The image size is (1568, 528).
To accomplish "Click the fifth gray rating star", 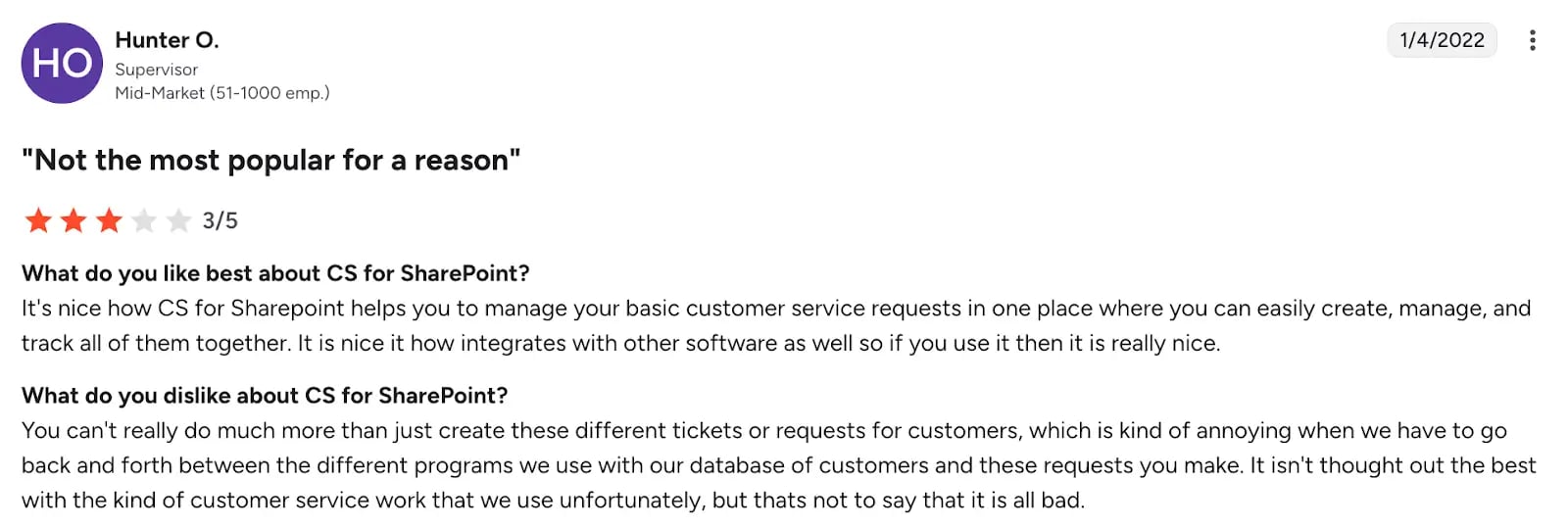I will pyautogui.click(x=178, y=220).
